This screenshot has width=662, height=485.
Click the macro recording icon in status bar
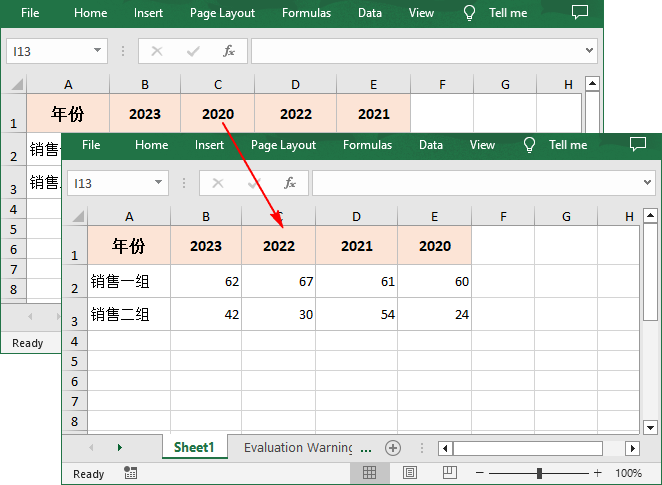coord(130,473)
